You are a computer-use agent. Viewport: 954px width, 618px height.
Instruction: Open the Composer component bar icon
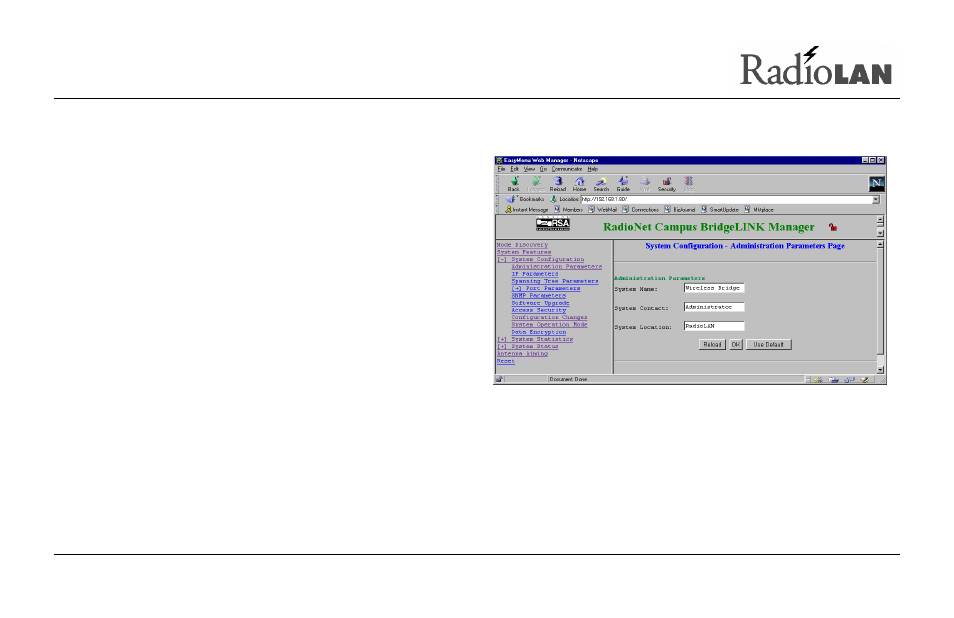(865, 380)
